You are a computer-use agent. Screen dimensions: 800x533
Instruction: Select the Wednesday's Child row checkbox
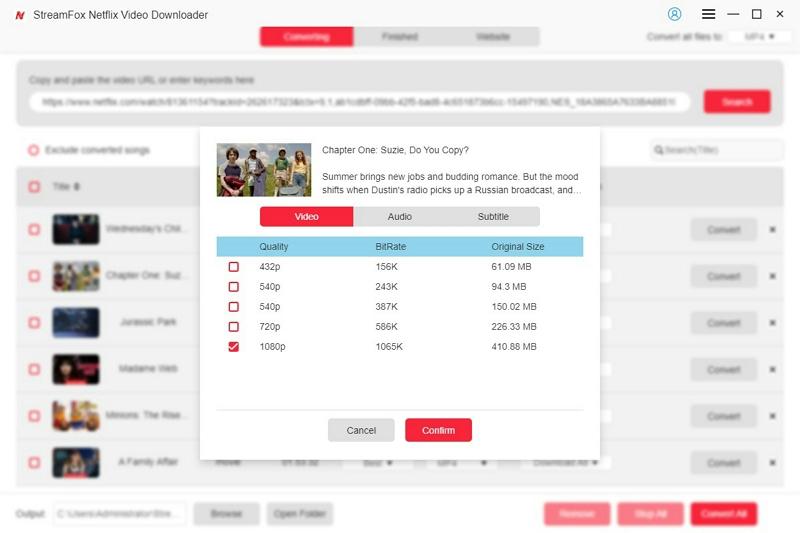click(x=34, y=230)
